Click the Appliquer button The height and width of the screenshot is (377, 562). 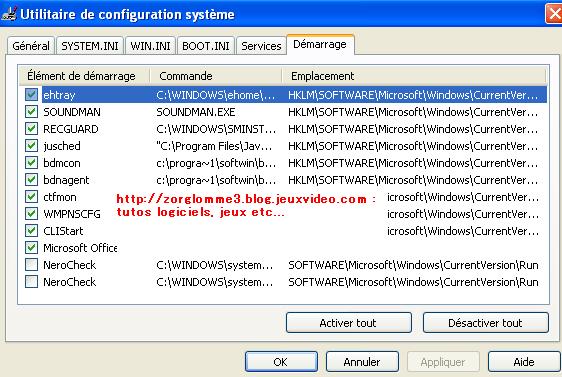click(443, 362)
